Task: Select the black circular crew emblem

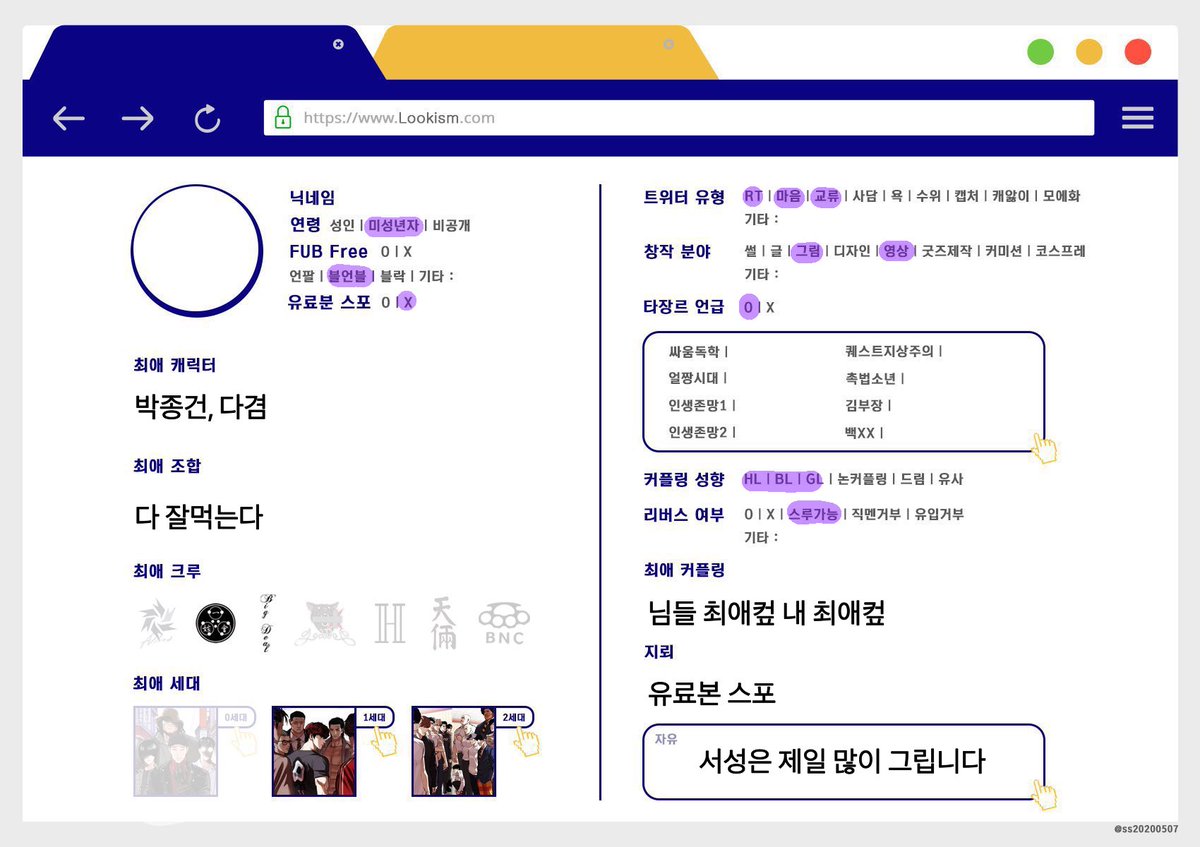Action: (215, 624)
